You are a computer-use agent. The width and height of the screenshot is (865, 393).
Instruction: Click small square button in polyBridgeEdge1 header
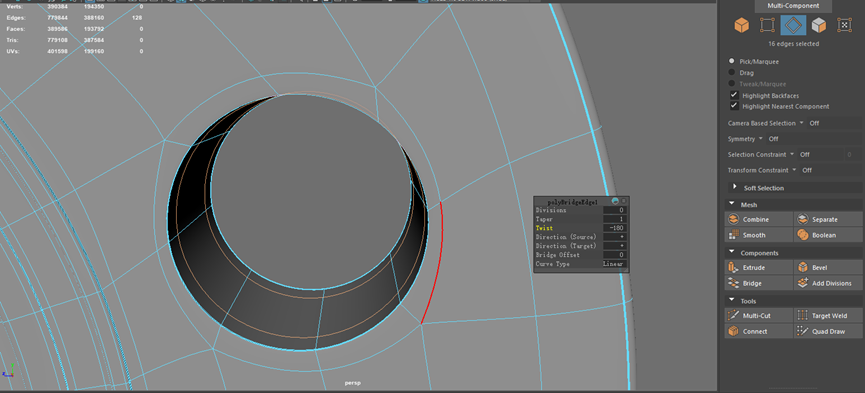click(x=624, y=201)
